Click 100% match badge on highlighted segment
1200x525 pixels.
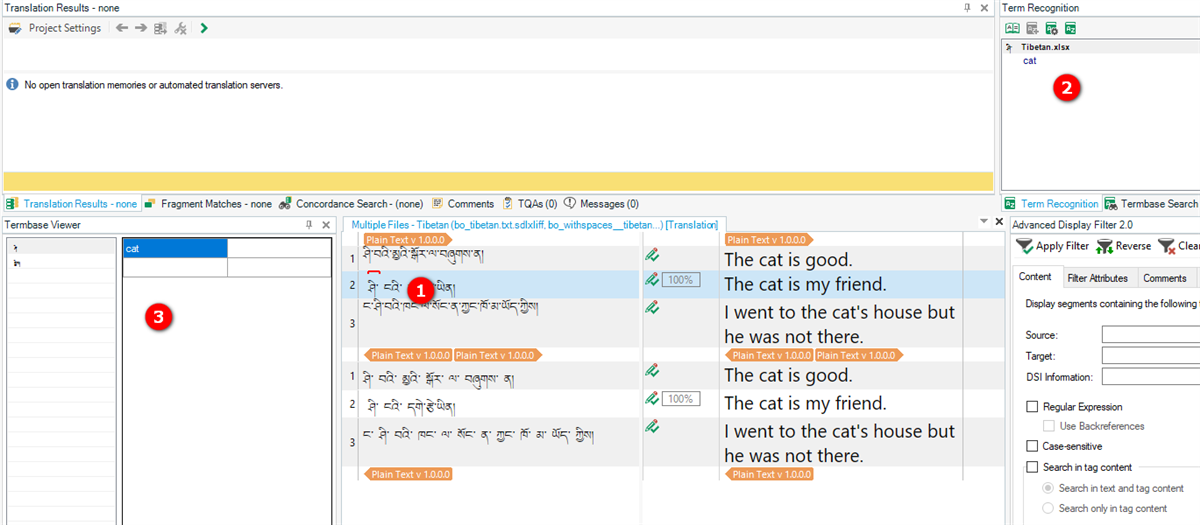tap(681, 280)
